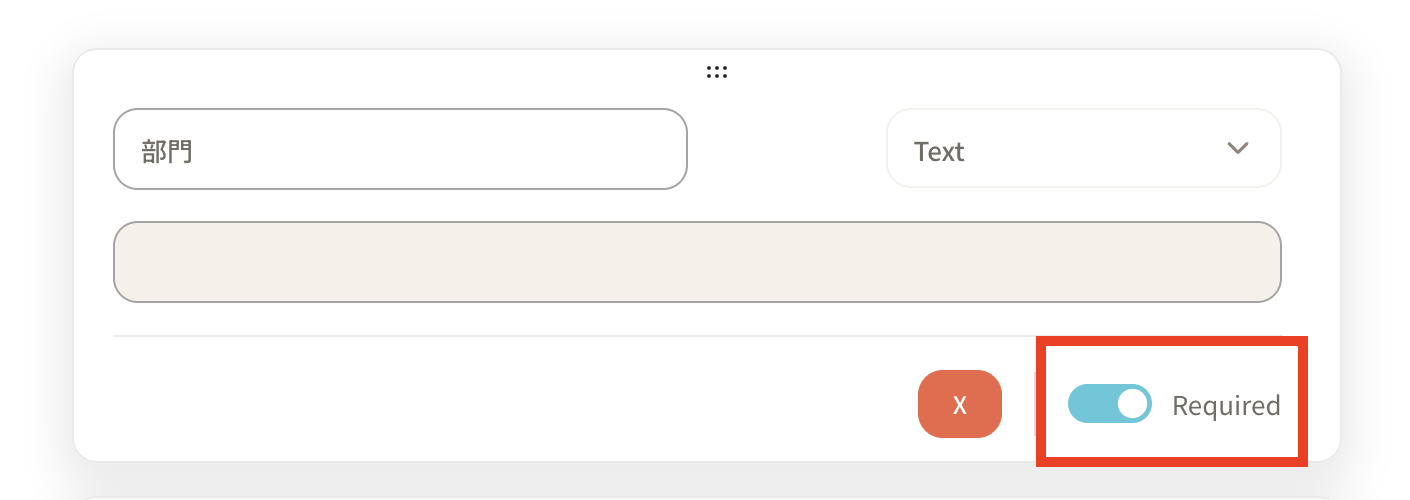Viewport: 1410px width, 500px height.
Task: Click the red X delete button
Action: [959, 404]
